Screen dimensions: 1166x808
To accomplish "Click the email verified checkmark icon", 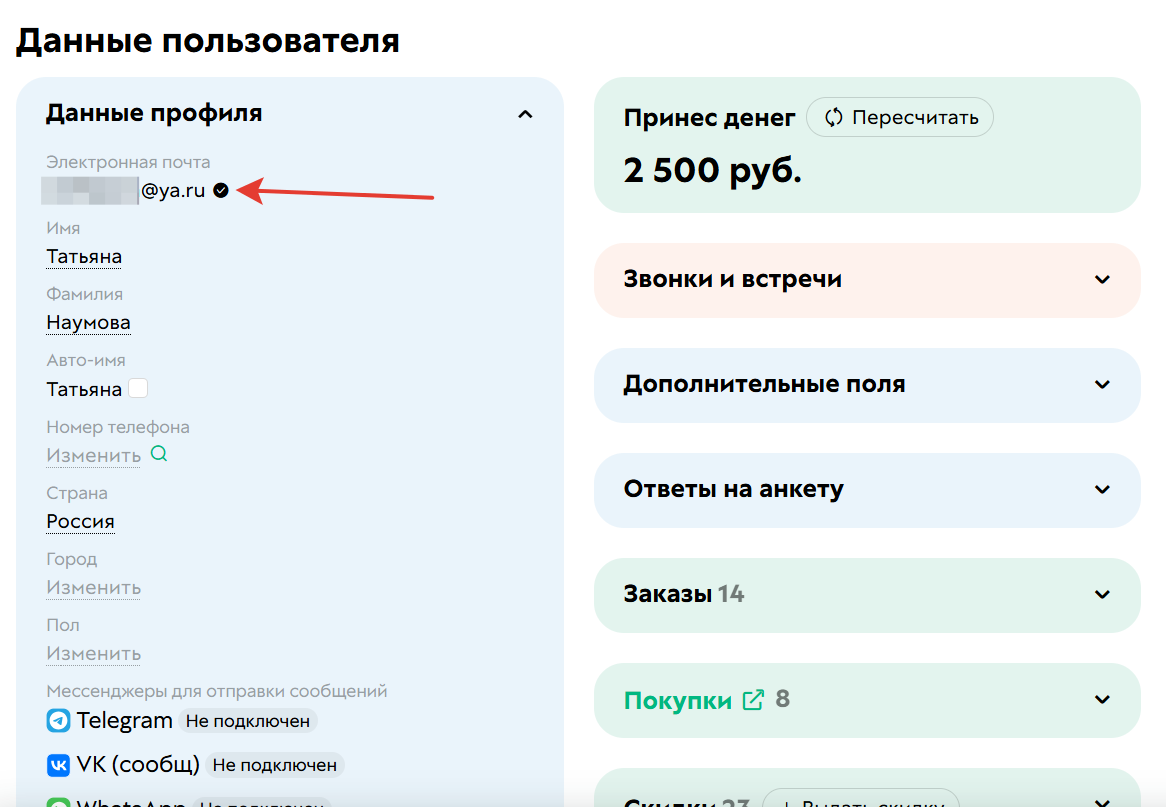I will tap(220, 190).
